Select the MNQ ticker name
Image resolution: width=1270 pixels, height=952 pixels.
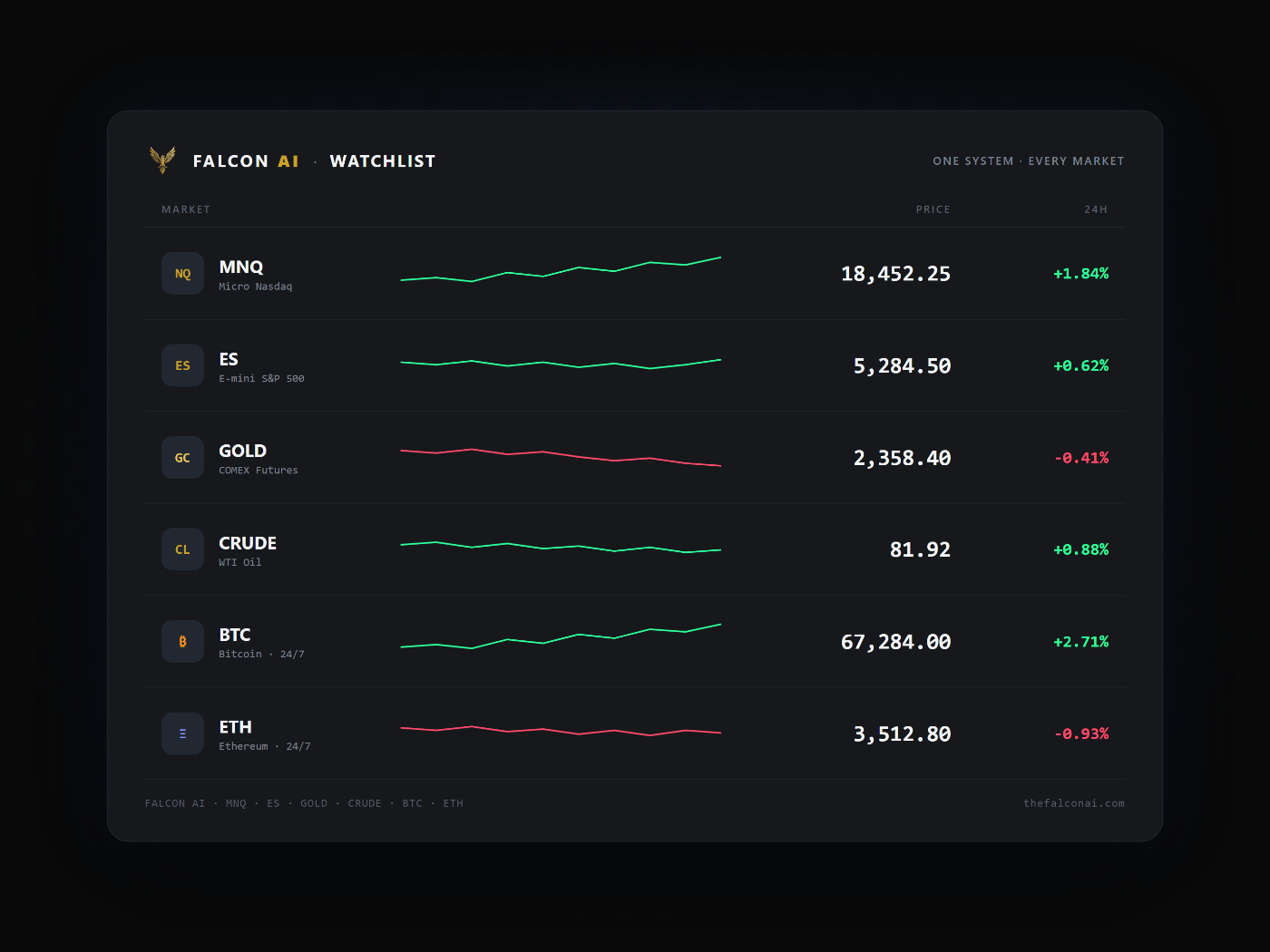(x=241, y=267)
